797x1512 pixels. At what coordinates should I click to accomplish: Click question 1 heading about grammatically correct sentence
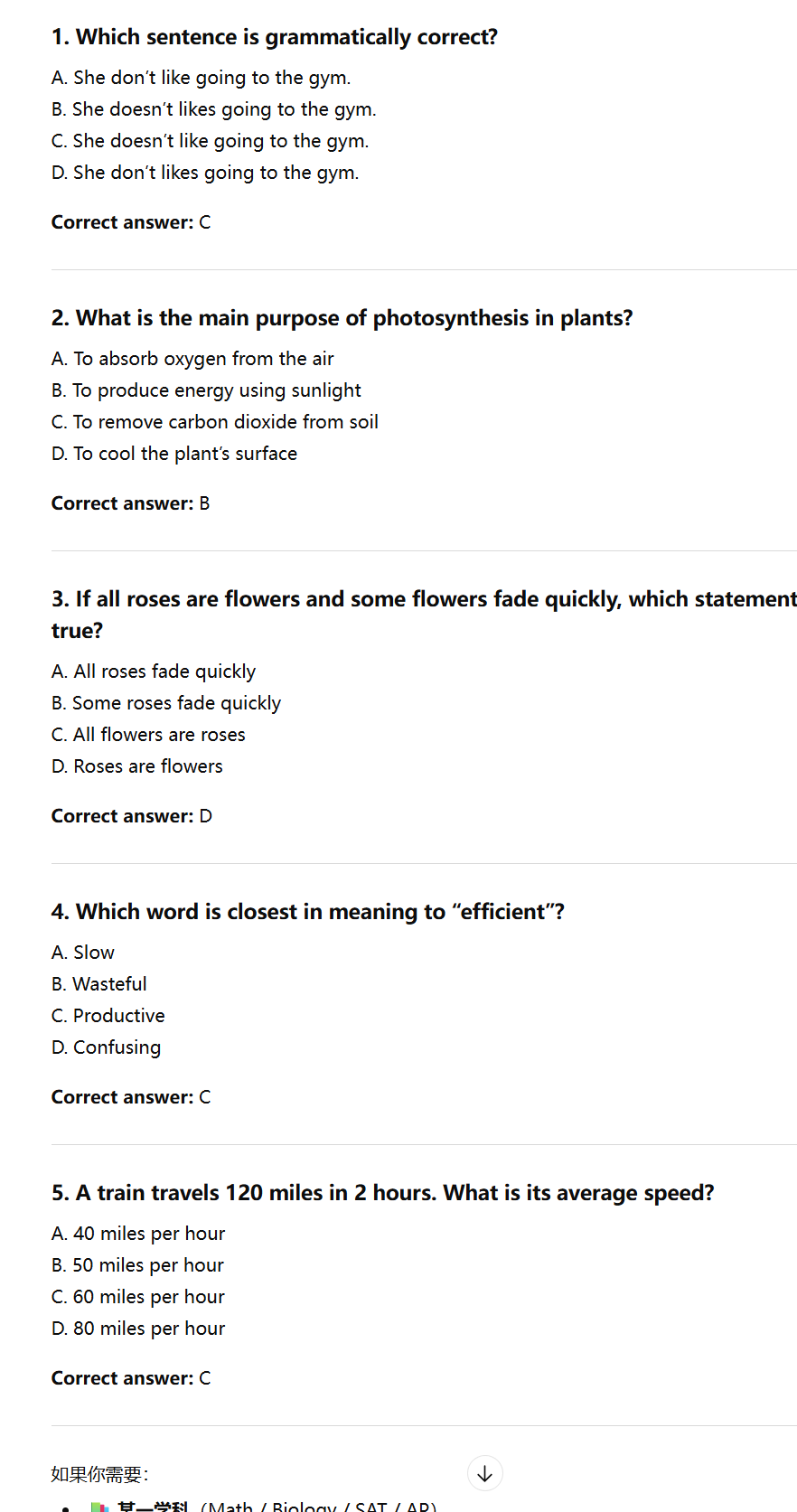(x=275, y=37)
